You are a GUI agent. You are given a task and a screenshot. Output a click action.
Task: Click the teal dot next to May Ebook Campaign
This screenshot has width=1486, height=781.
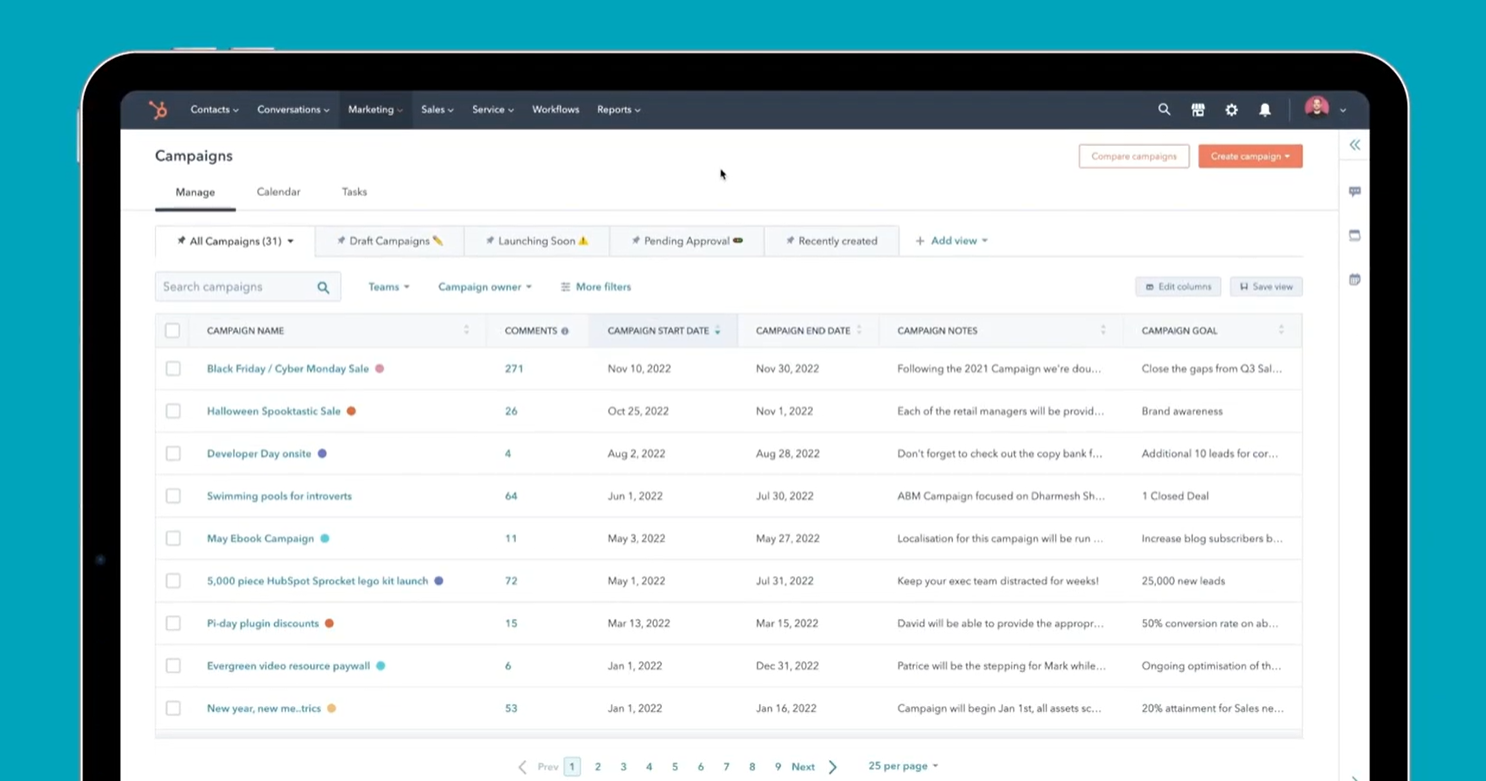pos(324,538)
